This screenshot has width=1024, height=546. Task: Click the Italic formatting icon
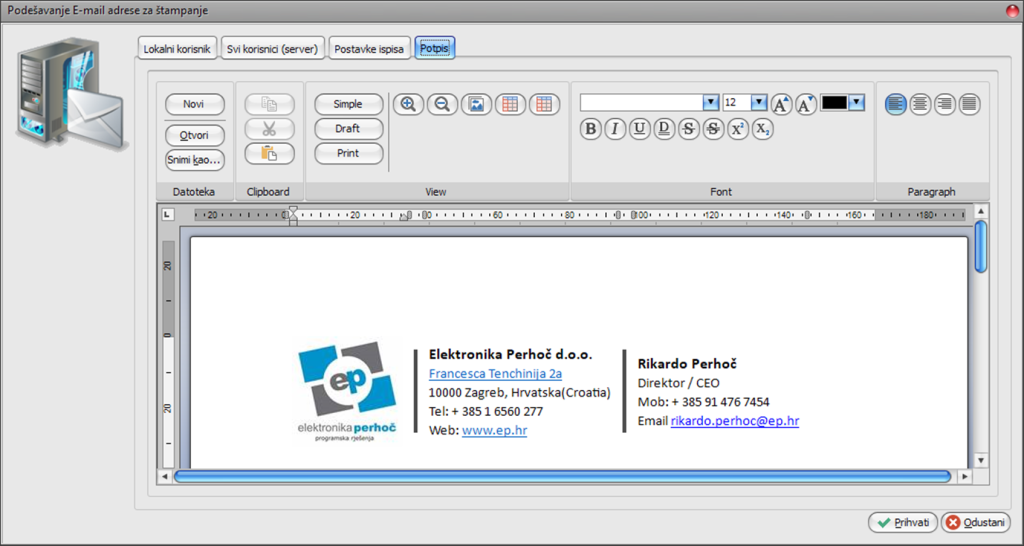615,129
